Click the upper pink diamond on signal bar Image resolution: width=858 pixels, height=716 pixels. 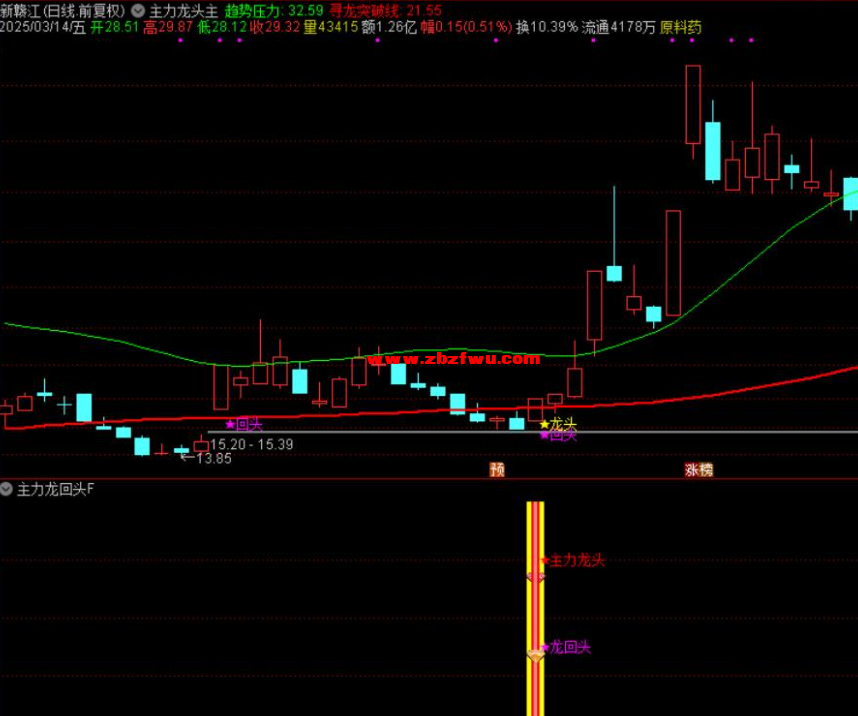click(x=536, y=577)
